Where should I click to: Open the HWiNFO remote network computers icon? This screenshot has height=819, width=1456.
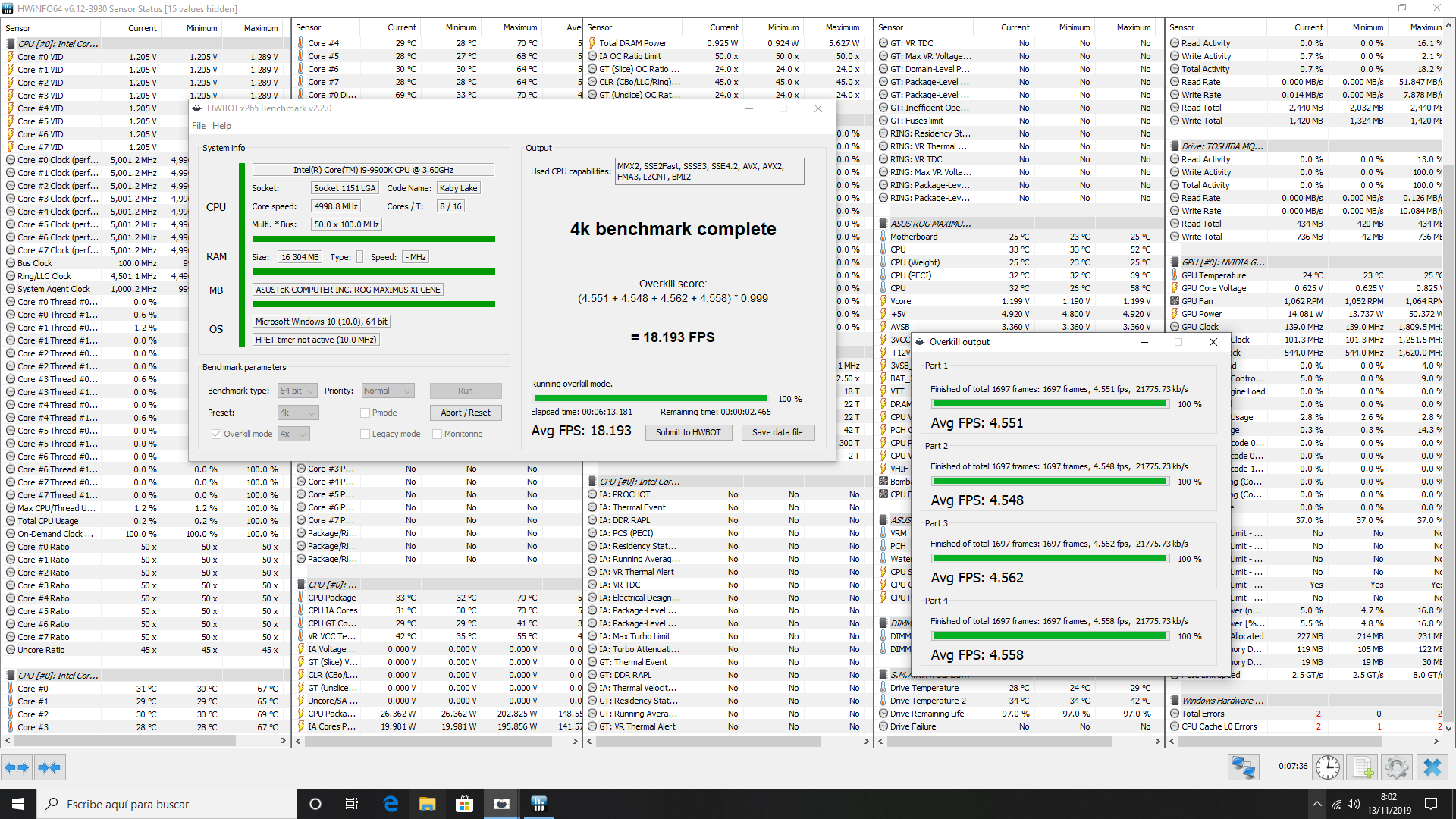point(1244,767)
